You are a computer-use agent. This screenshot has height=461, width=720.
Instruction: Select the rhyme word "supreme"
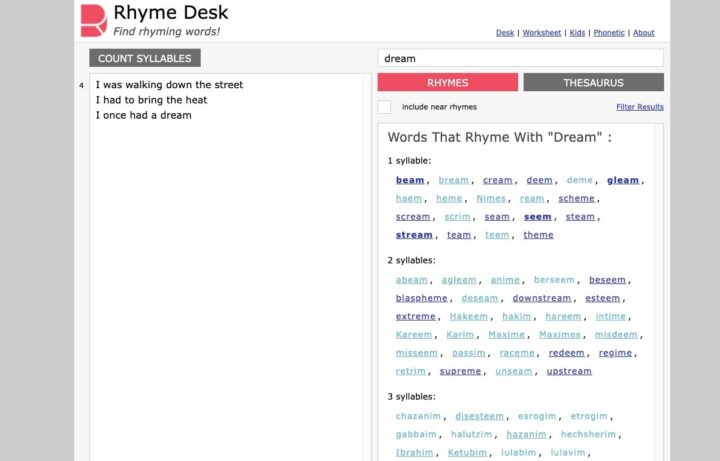click(460, 371)
